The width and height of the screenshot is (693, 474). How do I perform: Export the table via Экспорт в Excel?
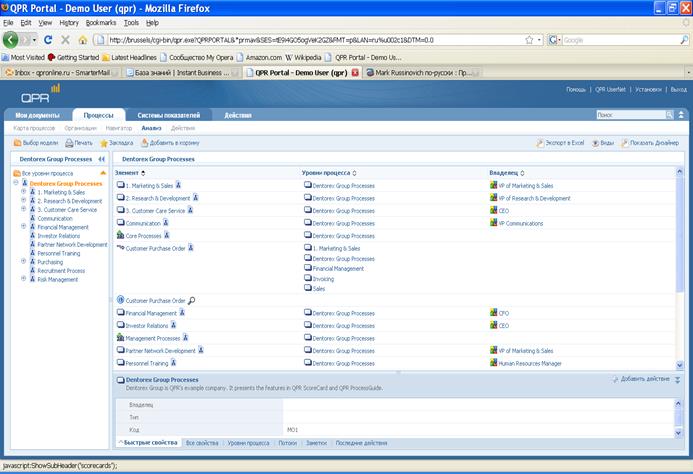(560, 143)
